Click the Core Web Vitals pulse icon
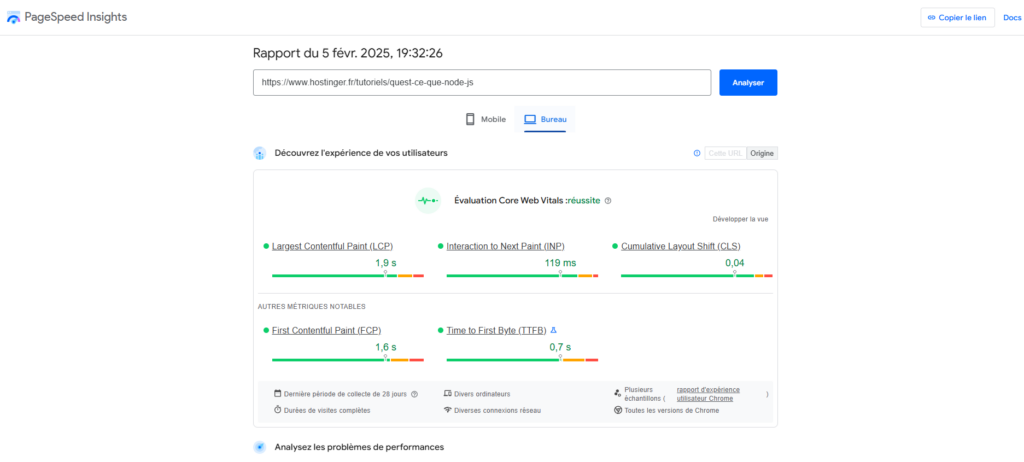Screen dimensions: 1024x462 pyautogui.click(x=428, y=200)
